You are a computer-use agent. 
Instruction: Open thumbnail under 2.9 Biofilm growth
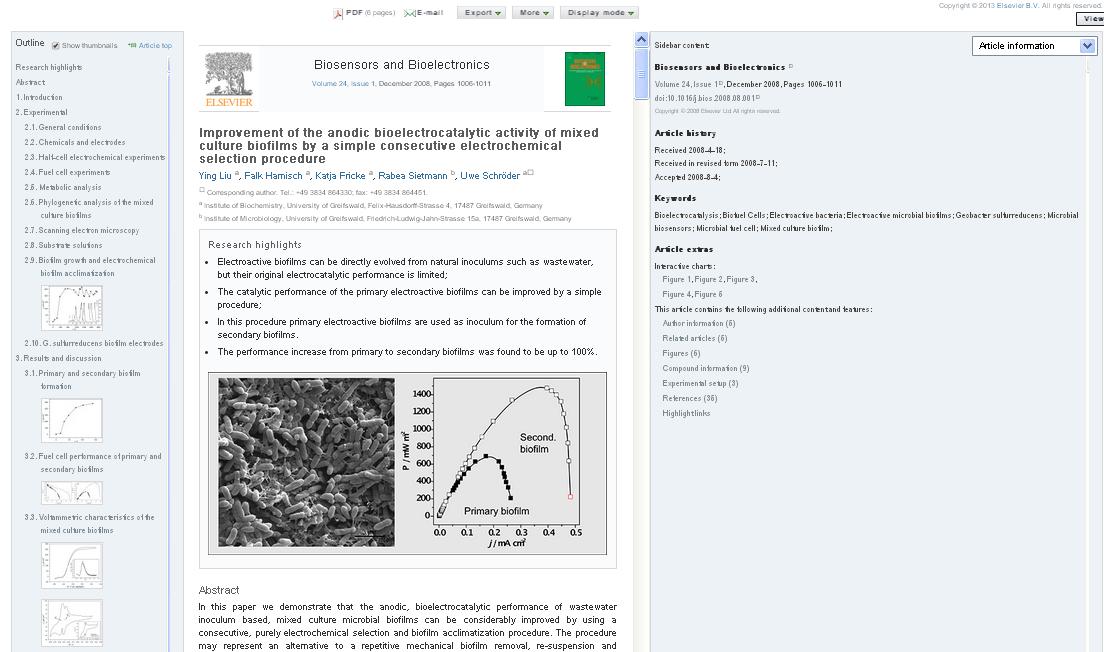[72, 308]
